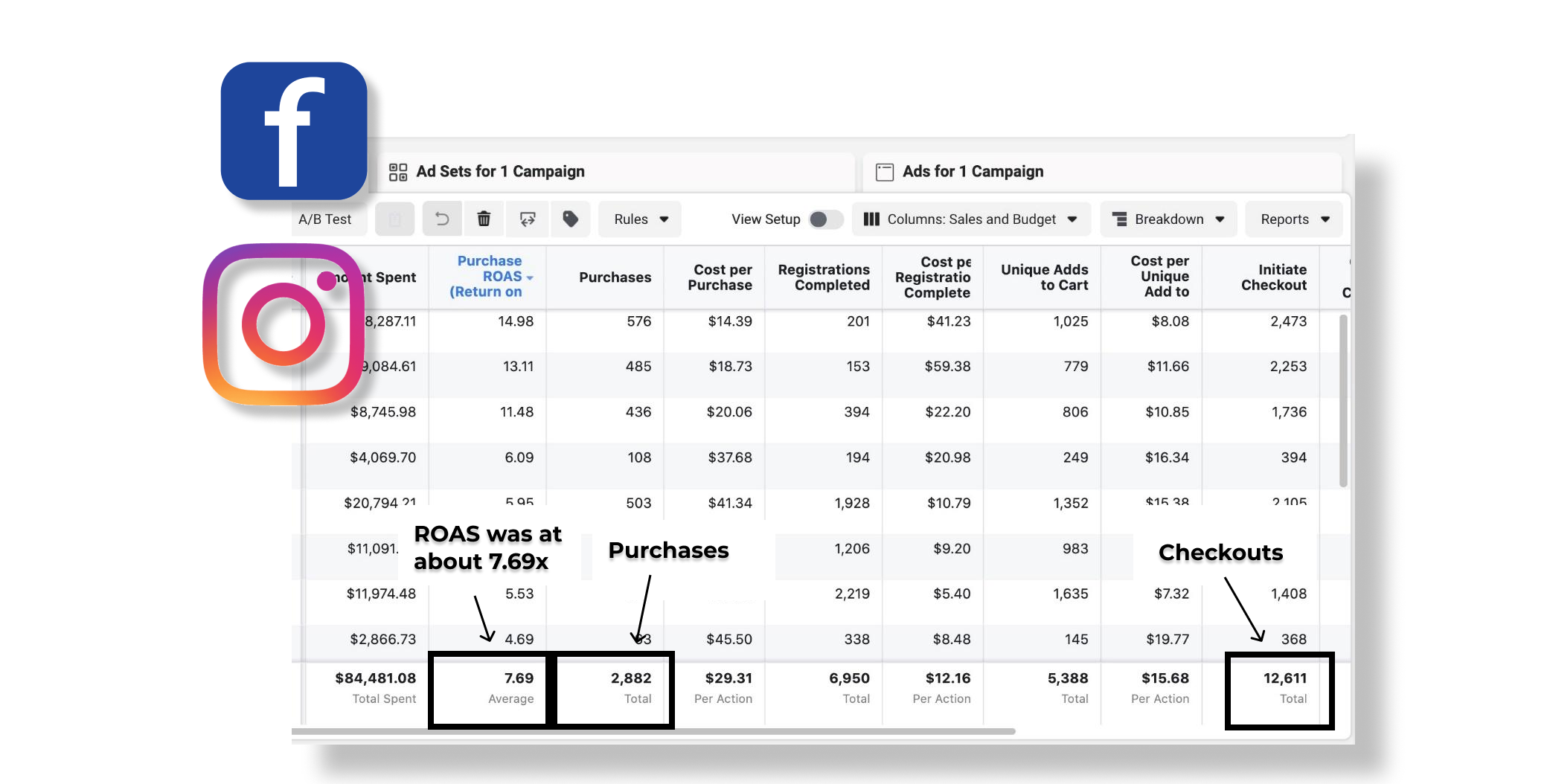The height and width of the screenshot is (784, 1550).
Task: Click the export/share arrows icon
Action: pyautogui.click(x=528, y=219)
